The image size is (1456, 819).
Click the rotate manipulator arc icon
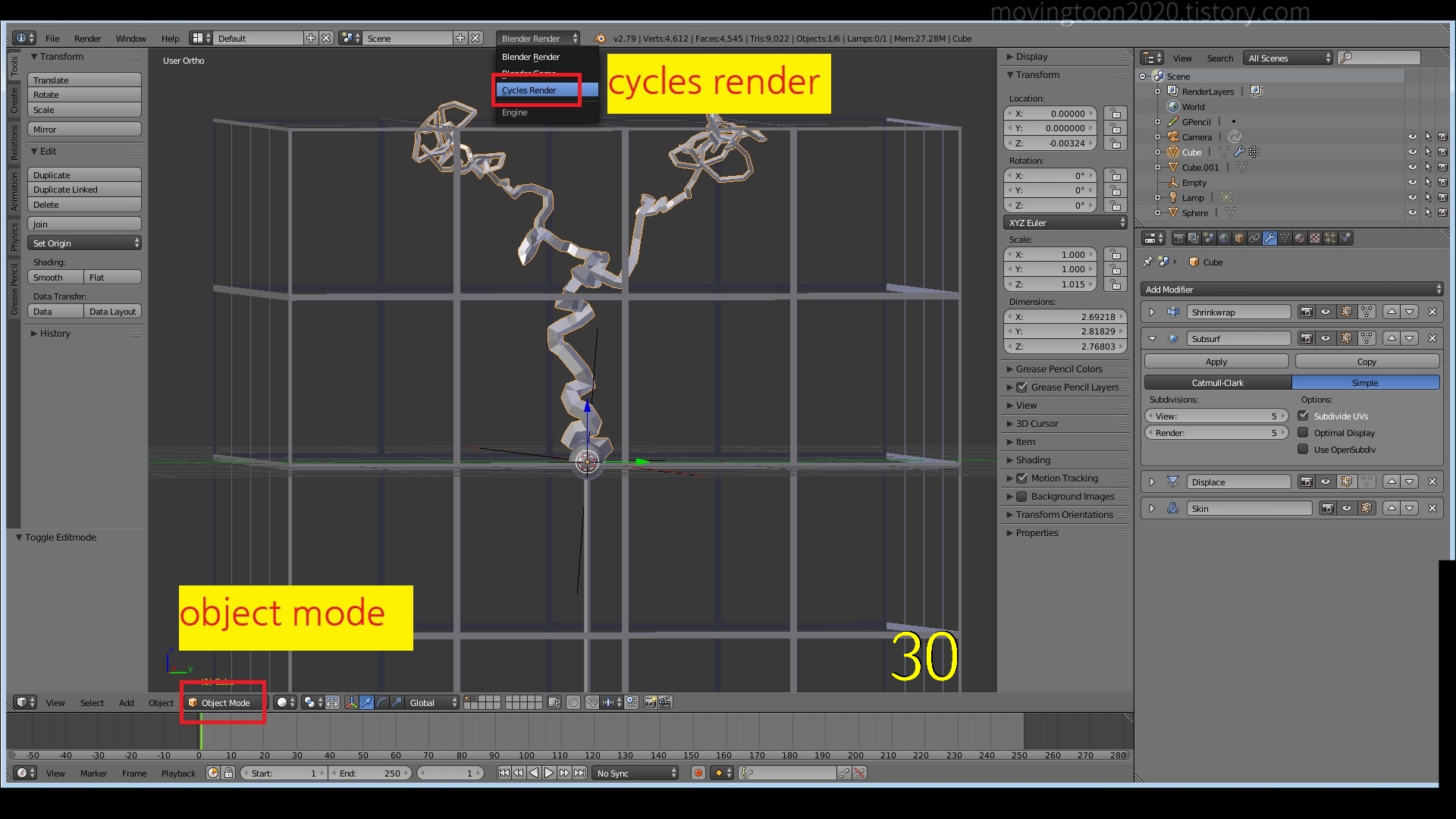click(381, 702)
